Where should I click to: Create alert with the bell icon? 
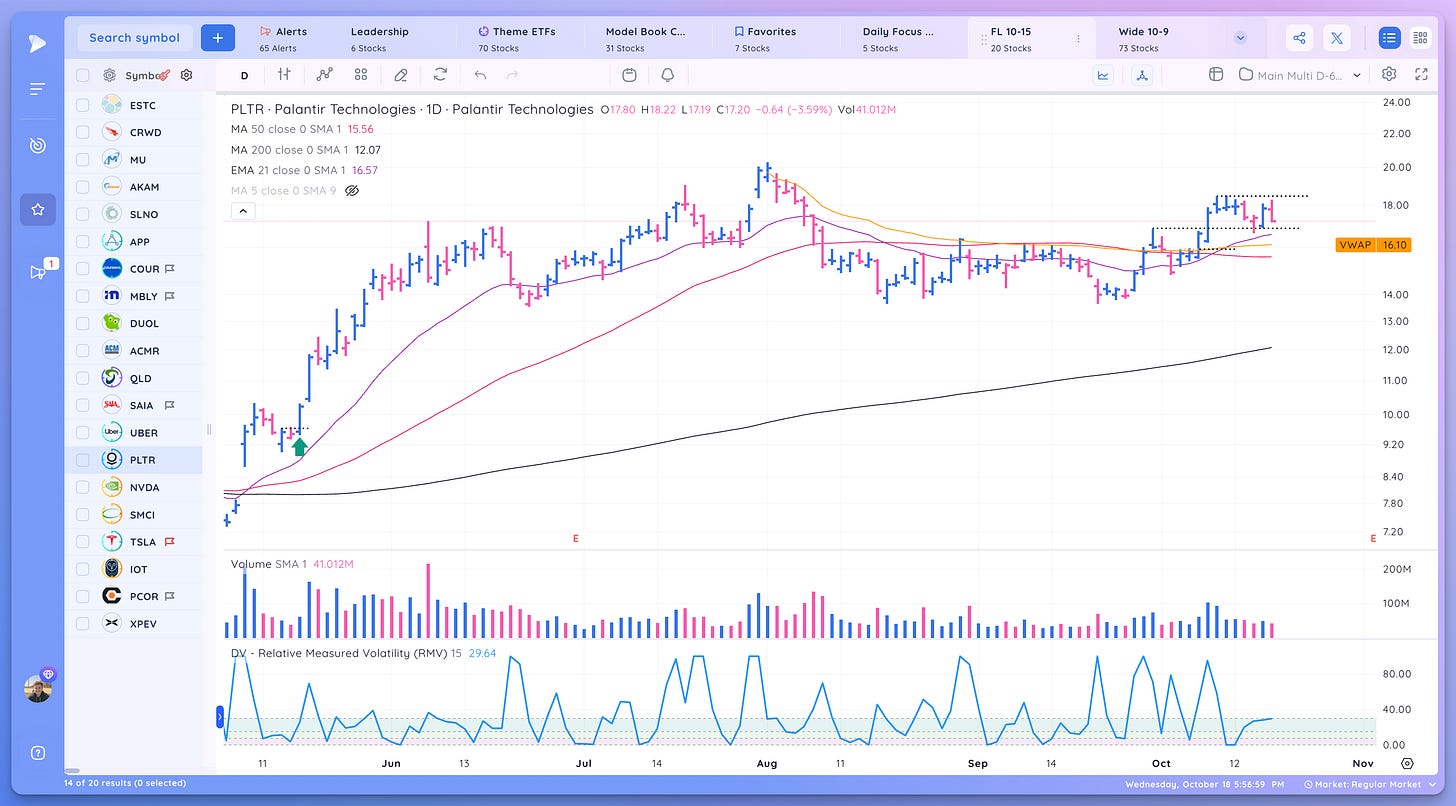click(667, 75)
